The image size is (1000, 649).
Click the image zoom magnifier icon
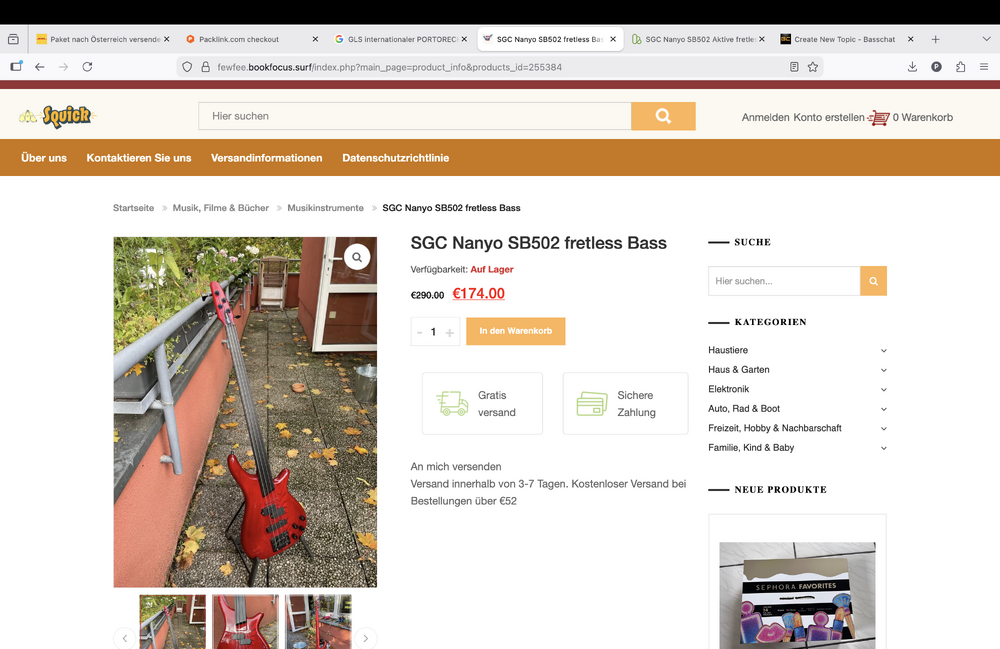click(x=357, y=257)
